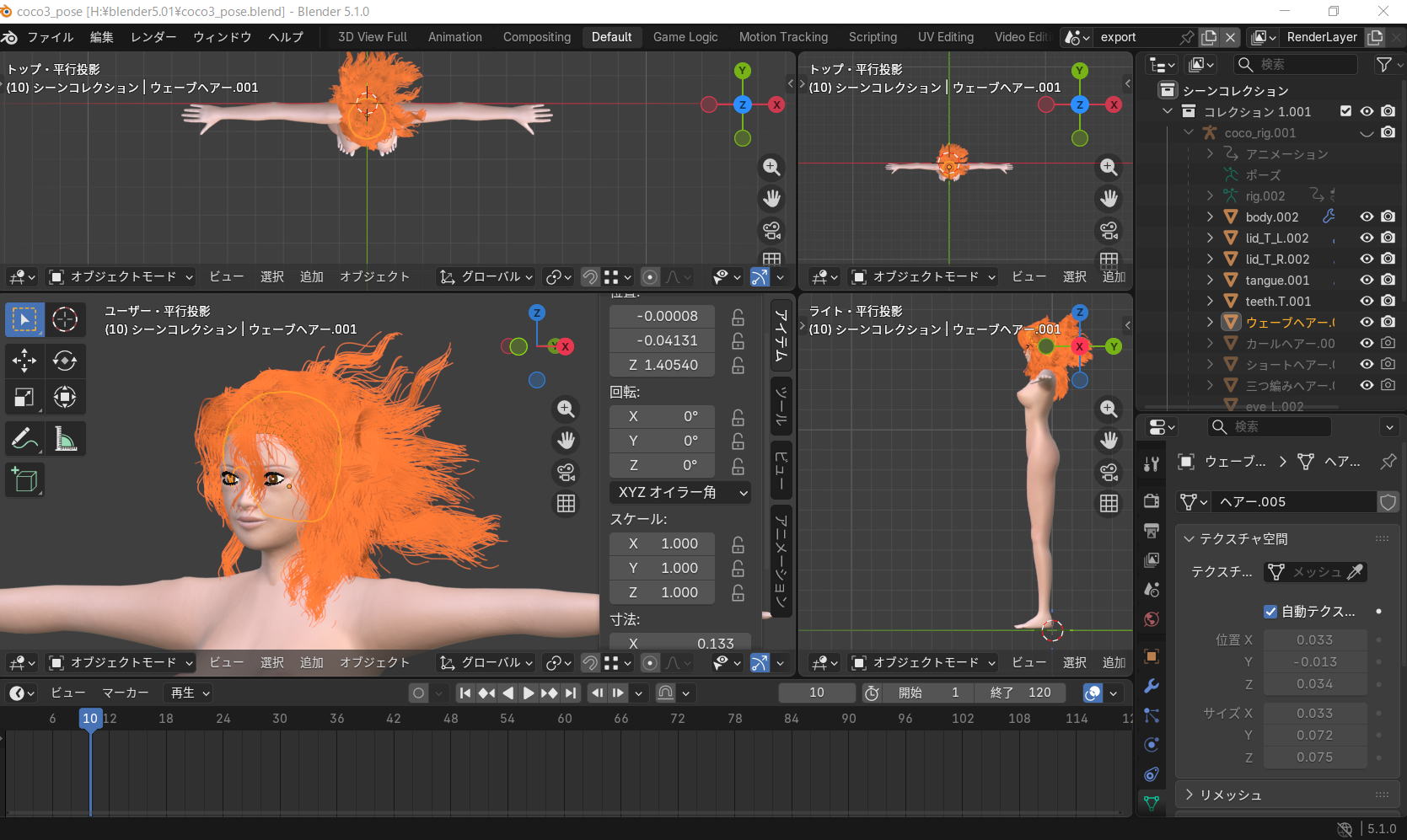The width and height of the screenshot is (1407, 840).
Task: Hide body.002 in the viewport
Action: tap(1367, 217)
